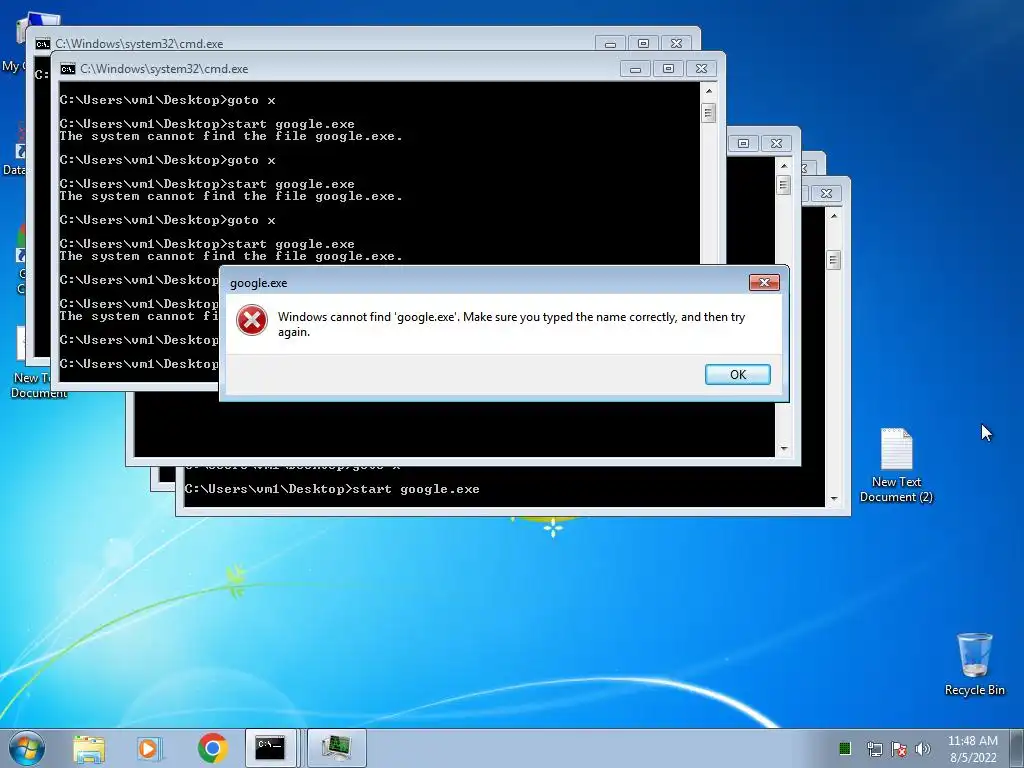This screenshot has height=768, width=1024.
Task: Click the first 'goto x' line in front cmd
Action: 167,100
